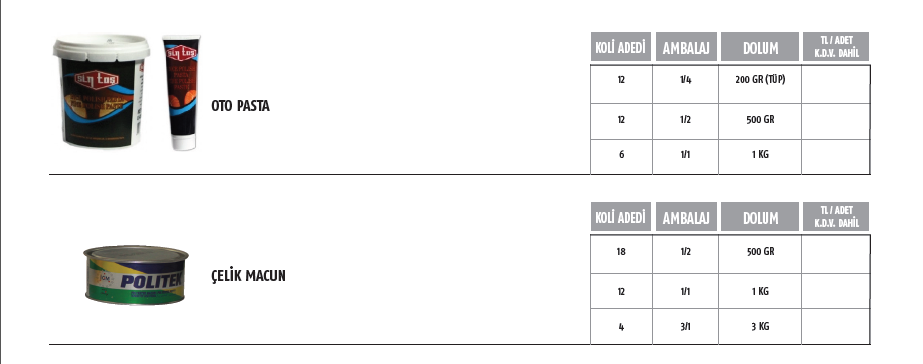Click the 3/1 ambalaj cell
This screenshot has height=364, width=923.
(x=685, y=326)
